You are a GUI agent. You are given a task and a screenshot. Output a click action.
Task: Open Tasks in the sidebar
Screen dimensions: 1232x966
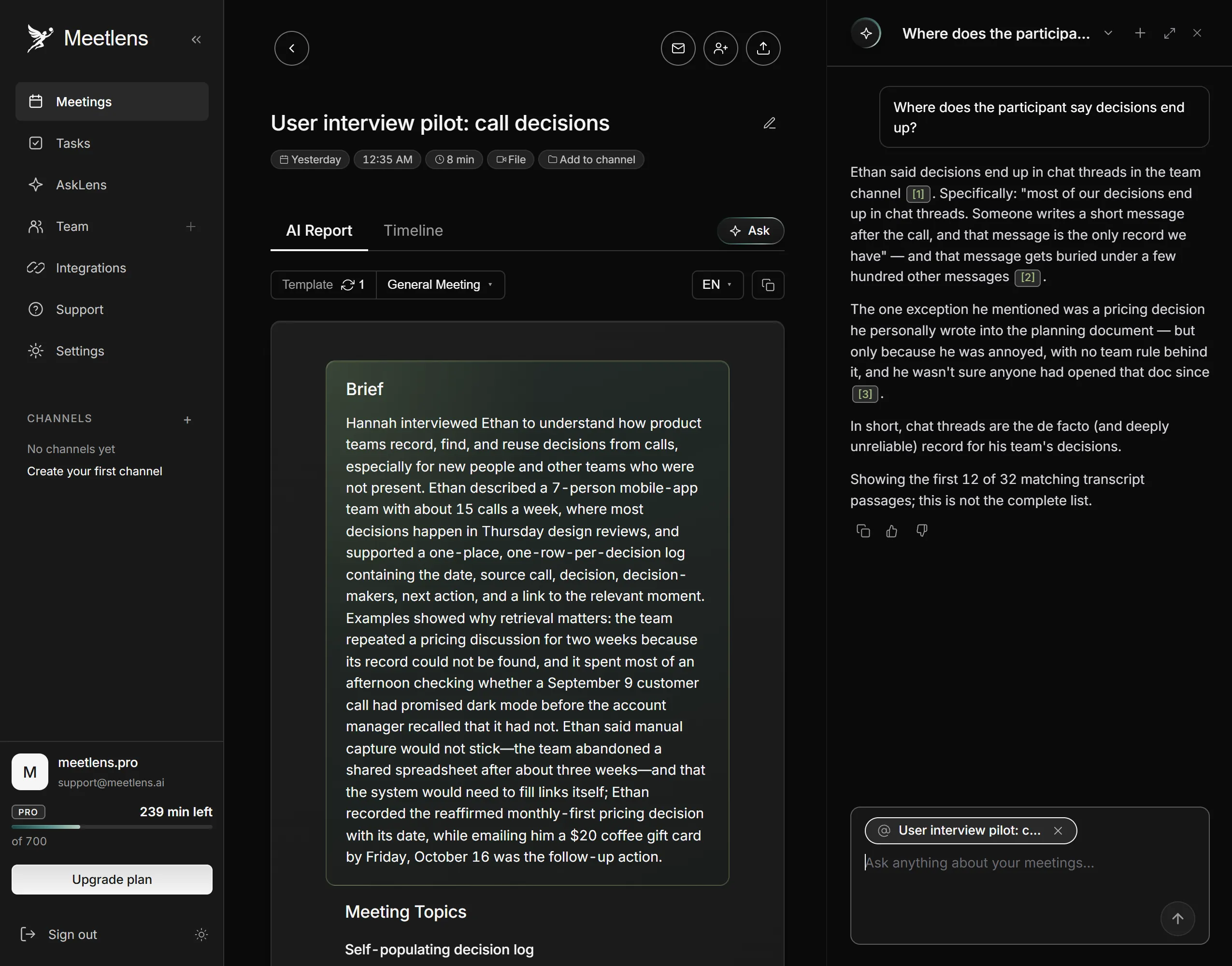coord(112,143)
